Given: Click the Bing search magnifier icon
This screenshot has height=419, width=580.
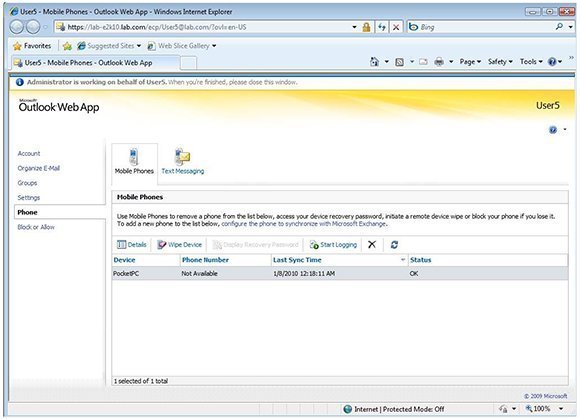Looking at the screenshot, I should 559,27.
